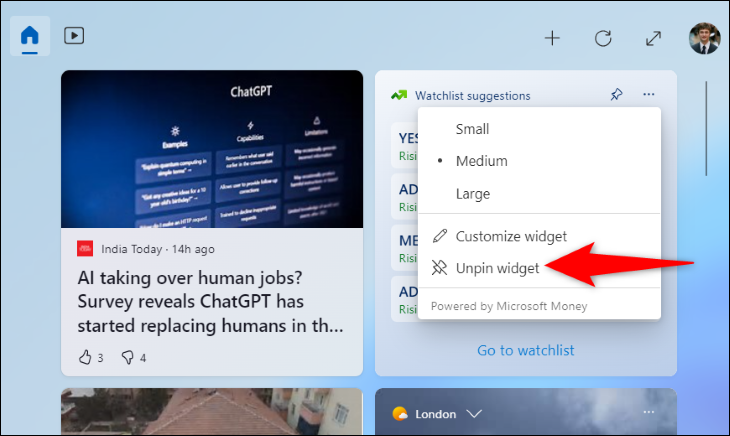The height and width of the screenshot is (436, 730).
Task: Switch to the video Play tab
Action: [x=74, y=36]
